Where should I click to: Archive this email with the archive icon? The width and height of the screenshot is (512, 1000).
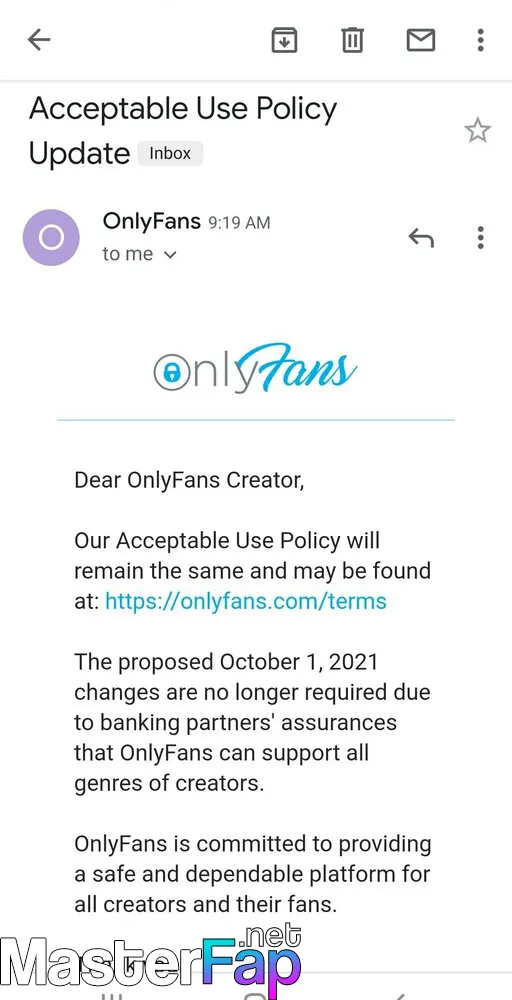point(284,41)
